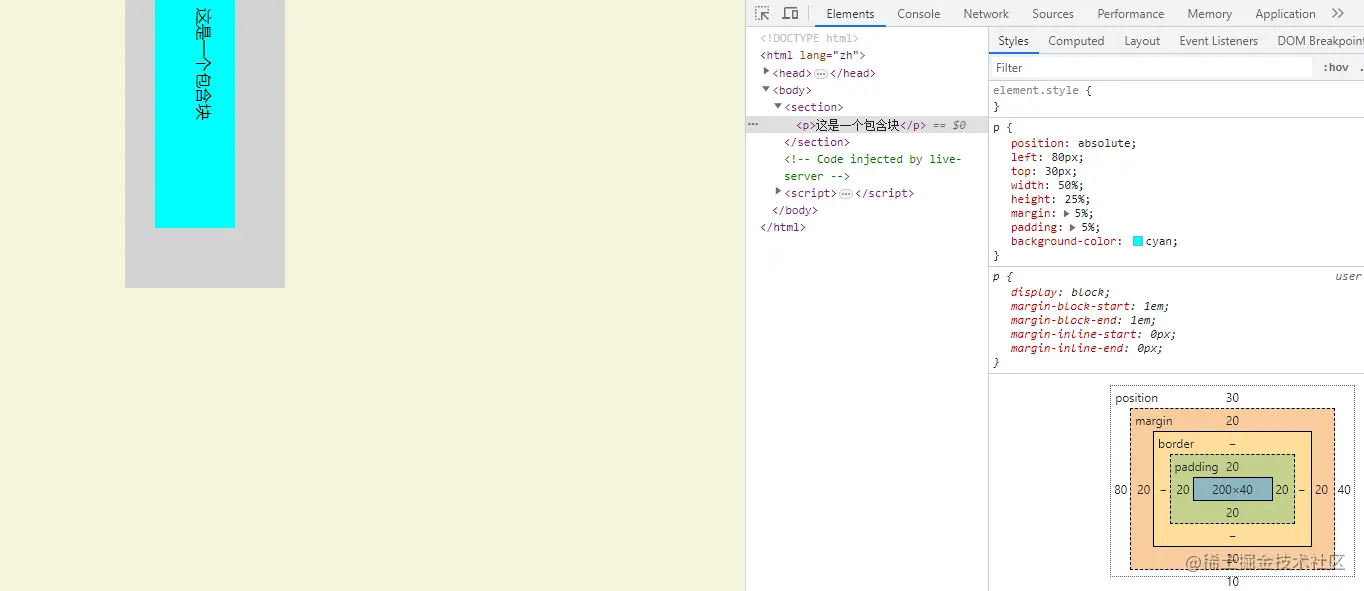Click the DOCTYPE html line
Screen dimensions: 1364x591
809,39
